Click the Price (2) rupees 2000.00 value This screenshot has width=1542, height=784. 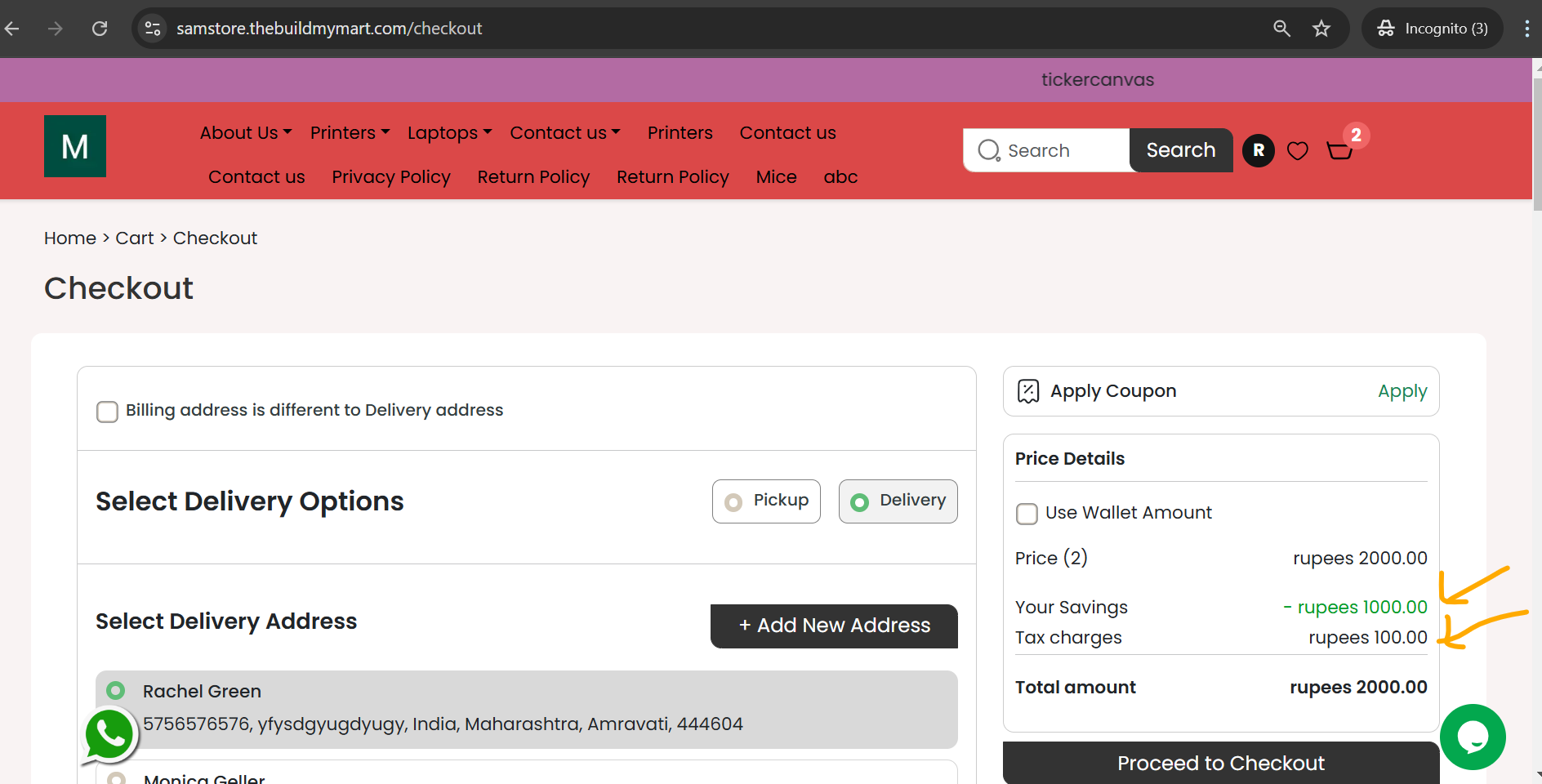(1360, 559)
